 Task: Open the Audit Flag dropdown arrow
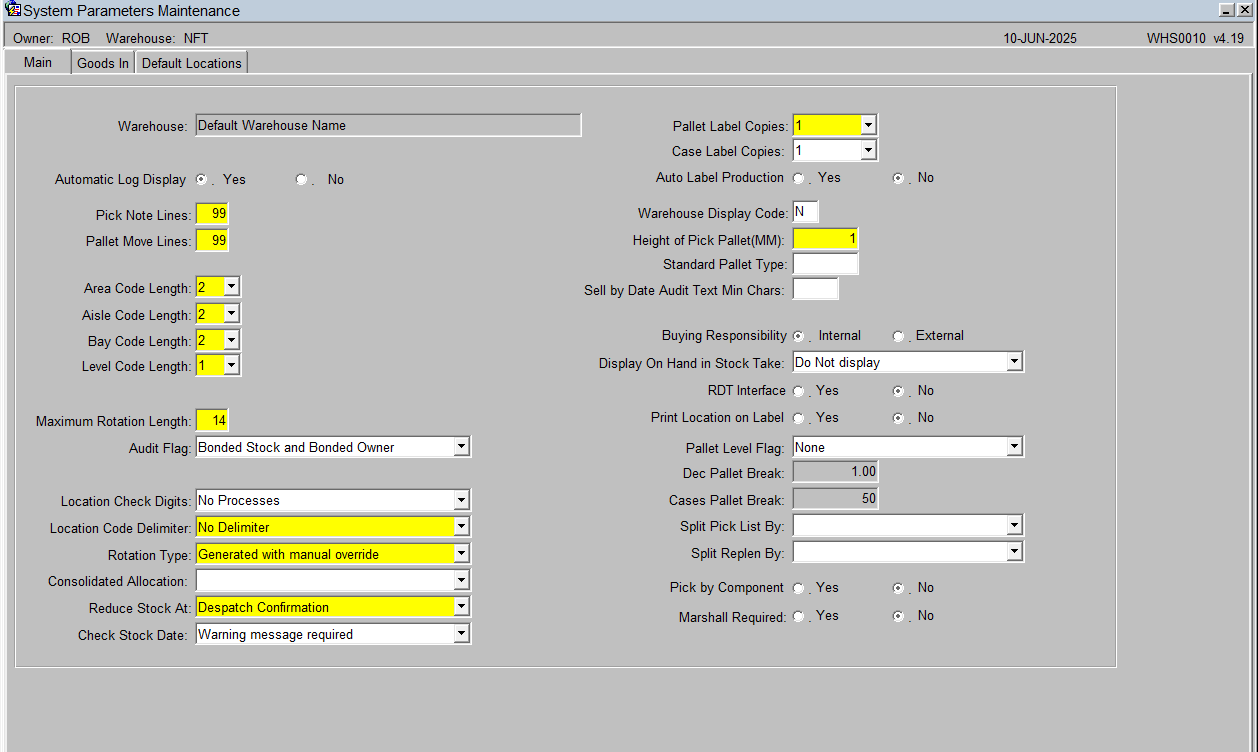(461, 447)
